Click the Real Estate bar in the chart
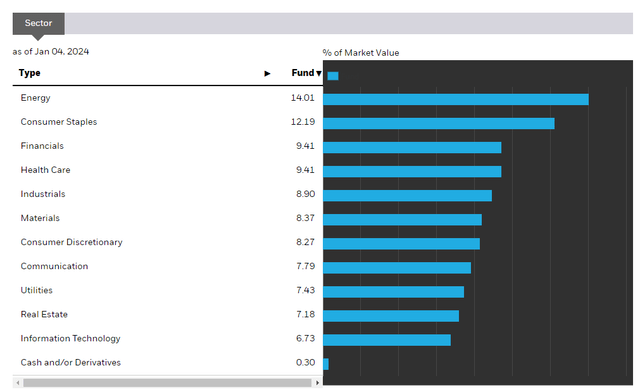Screen dimensions: 640x392 (391, 316)
